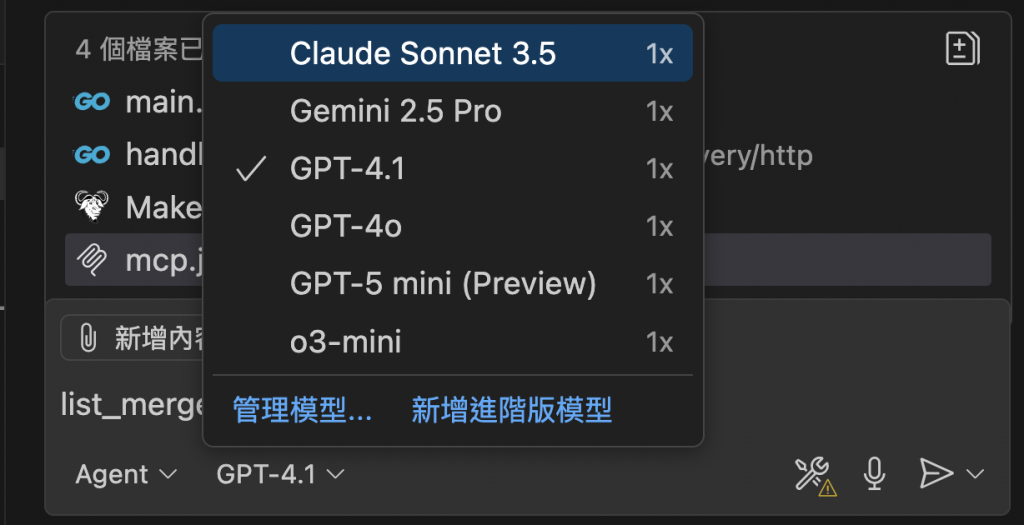Click the 新增進階版模型 link
This screenshot has height=525, width=1024.
coord(511,410)
